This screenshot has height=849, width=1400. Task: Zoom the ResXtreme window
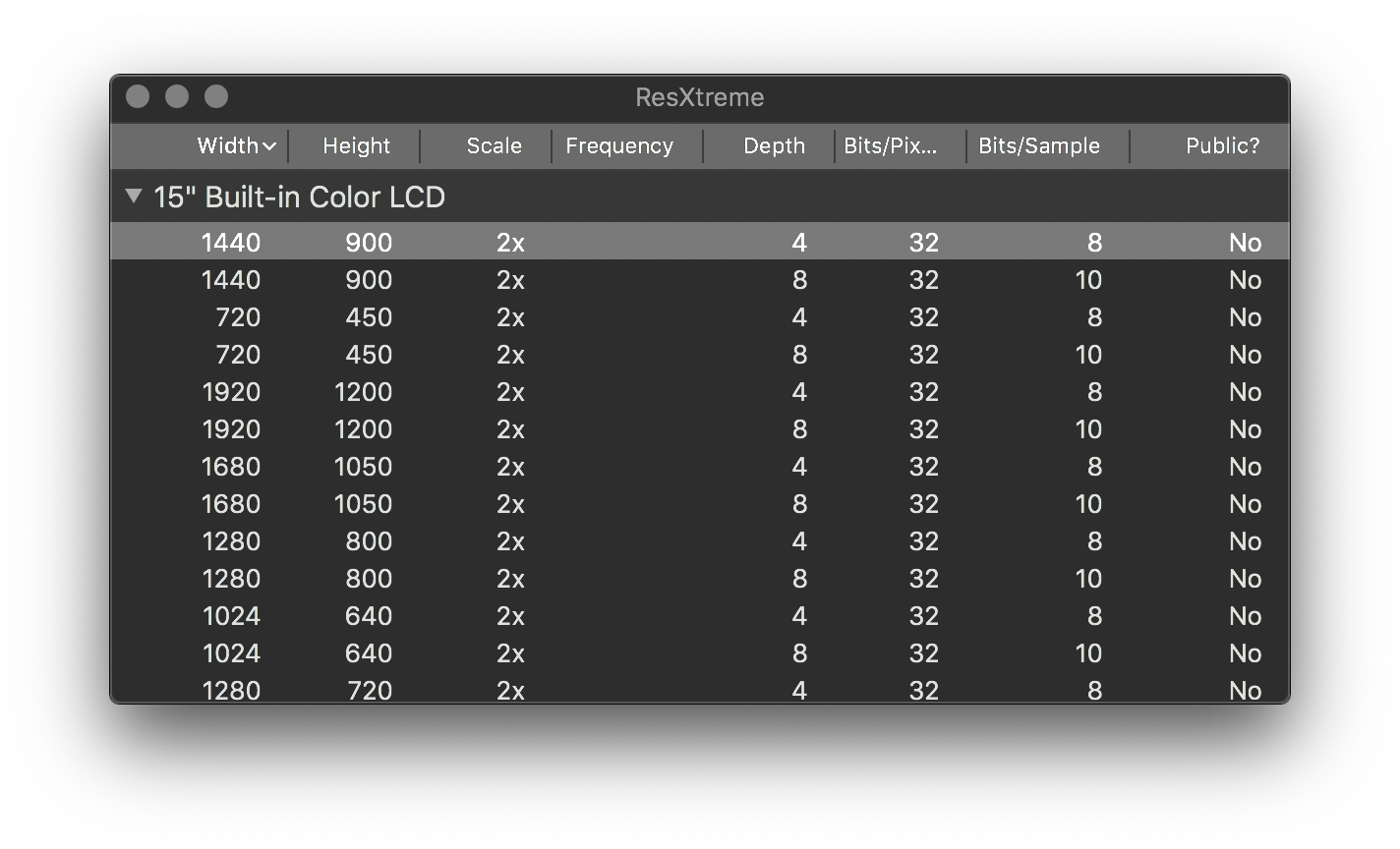(216, 96)
